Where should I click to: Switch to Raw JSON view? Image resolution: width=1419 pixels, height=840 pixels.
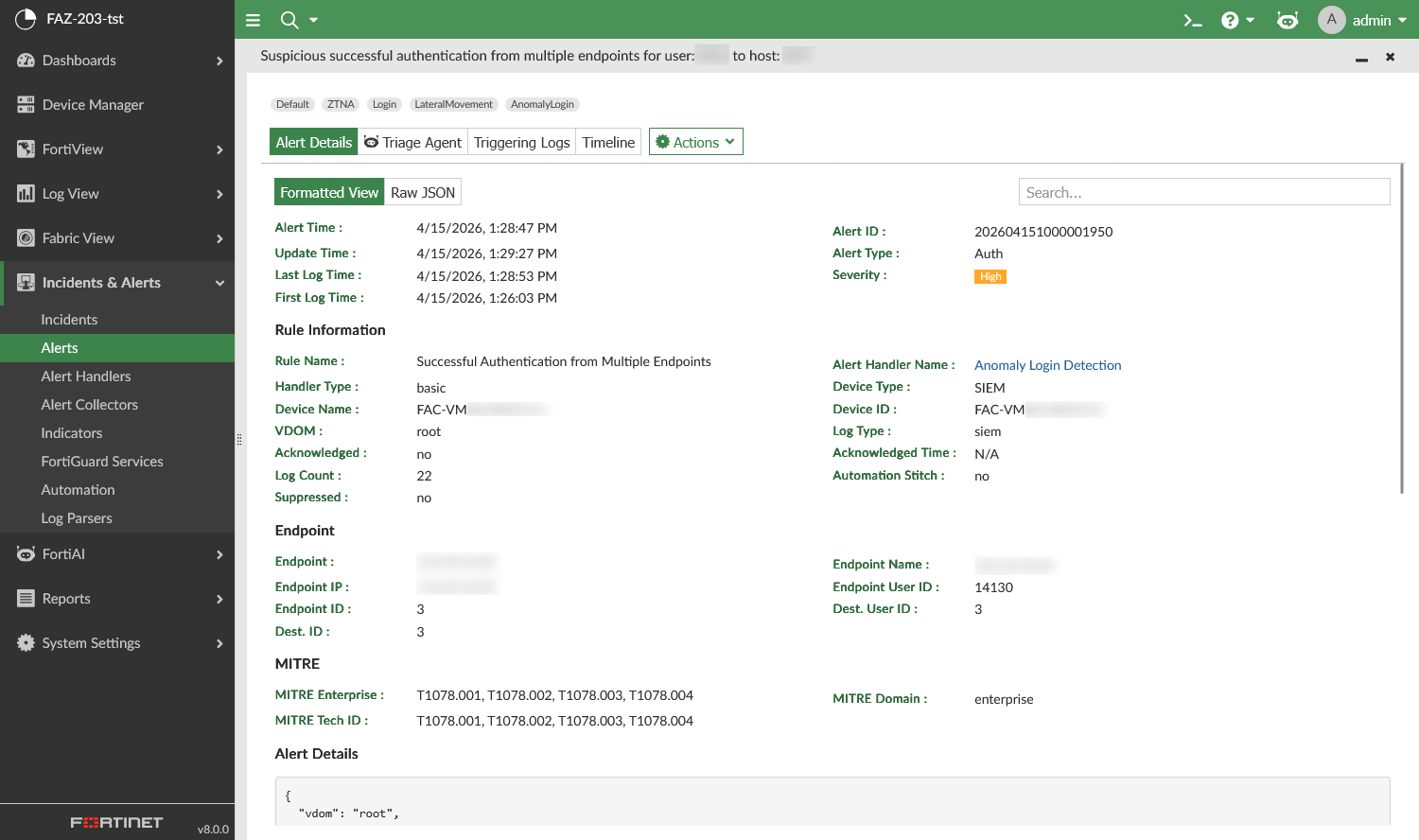point(423,192)
